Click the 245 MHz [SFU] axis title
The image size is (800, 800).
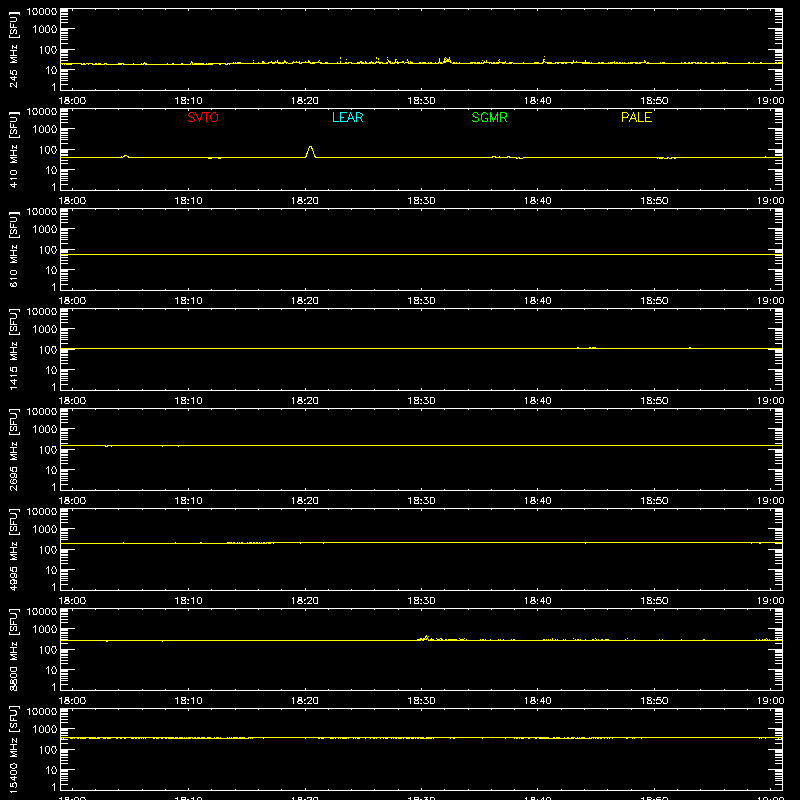[14, 49]
